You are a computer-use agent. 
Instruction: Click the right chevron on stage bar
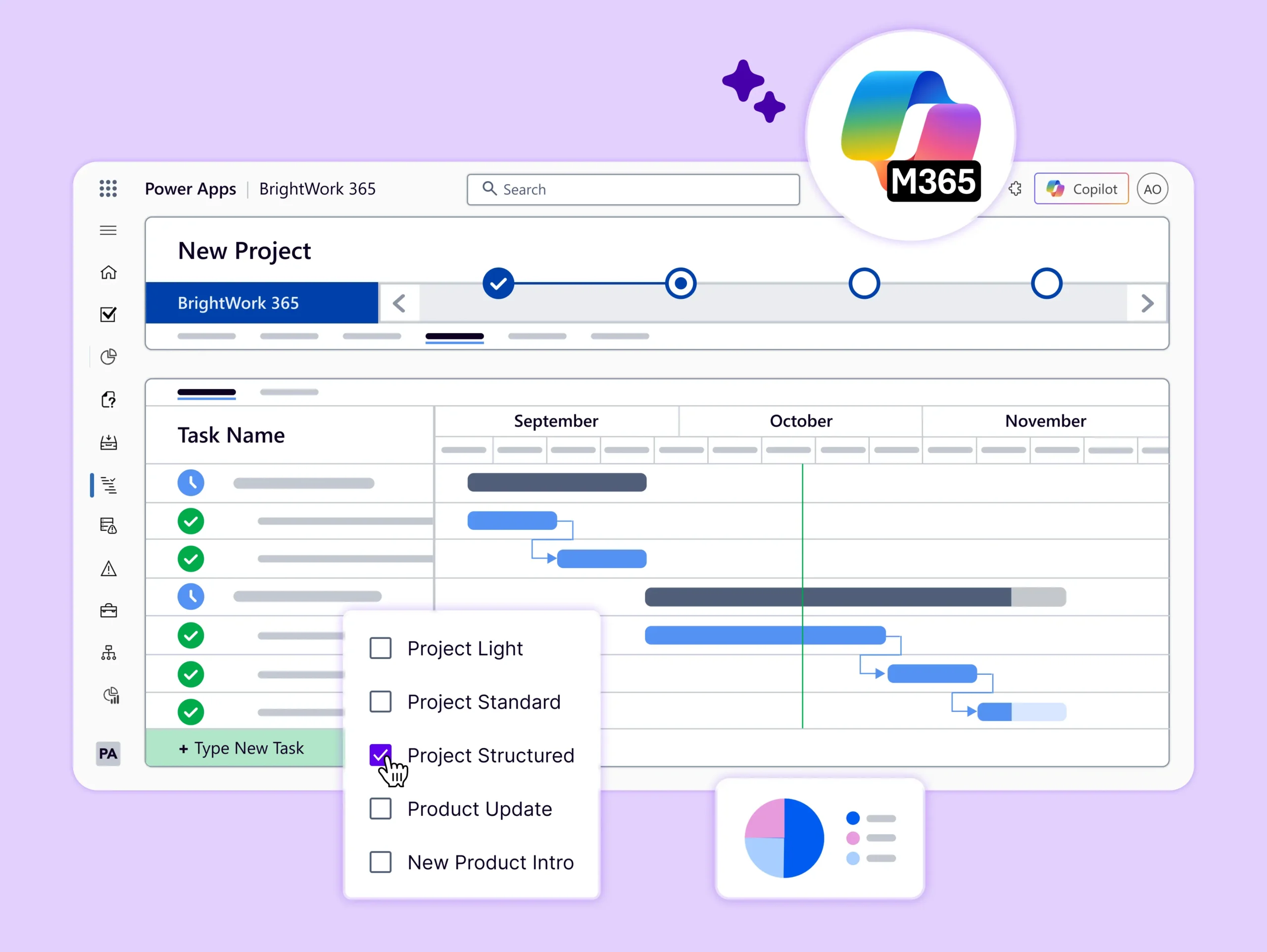1147,303
